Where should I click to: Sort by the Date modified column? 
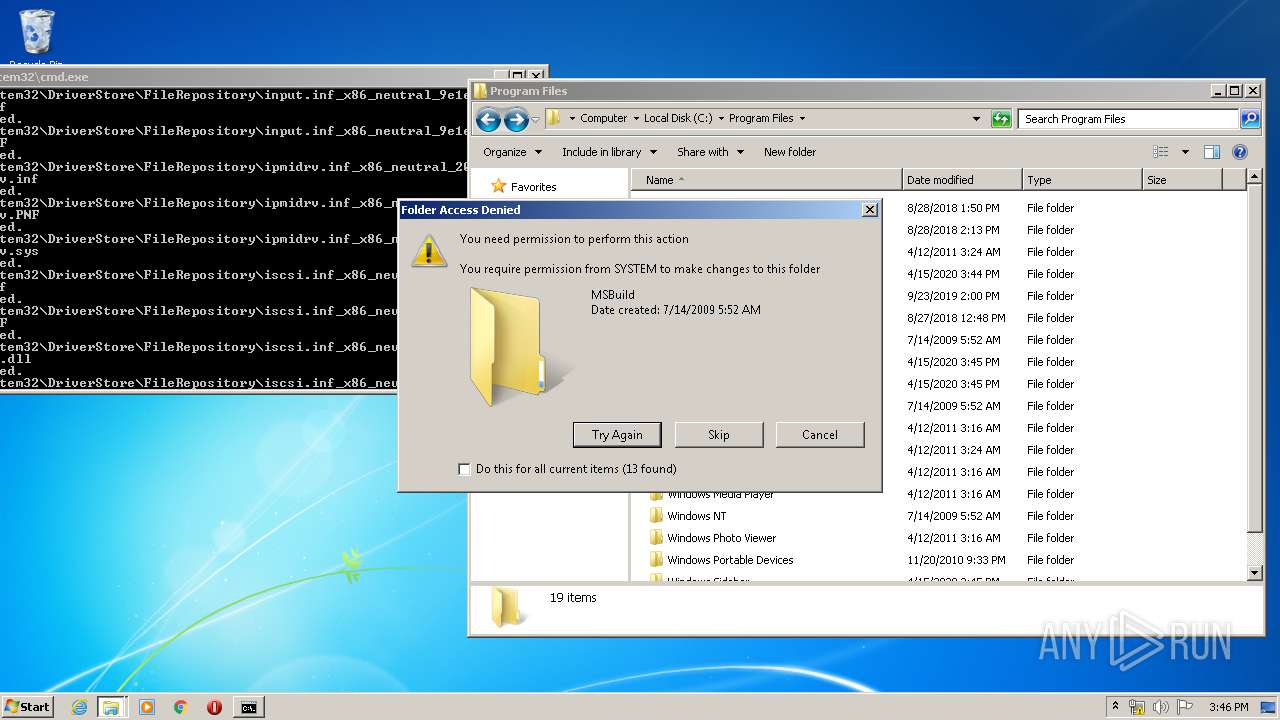tap(962, 180)
